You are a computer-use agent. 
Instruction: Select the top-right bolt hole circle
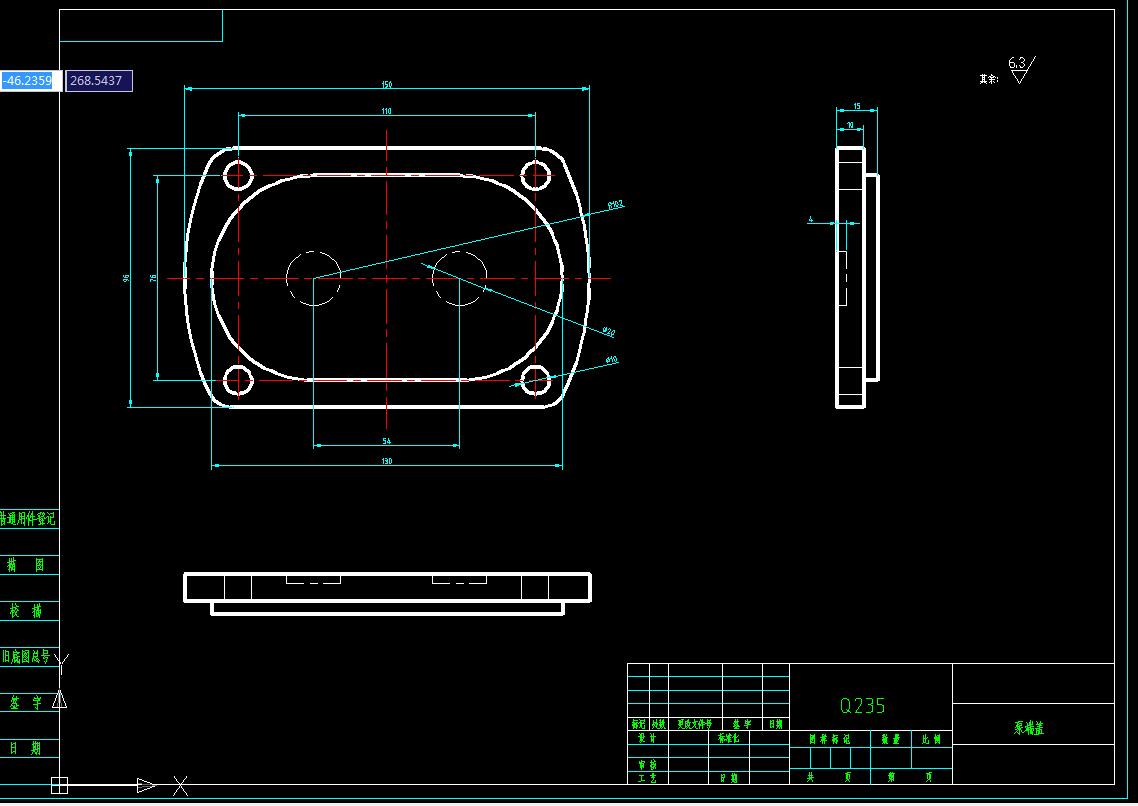pyautogui.click(x=536, y=176)
